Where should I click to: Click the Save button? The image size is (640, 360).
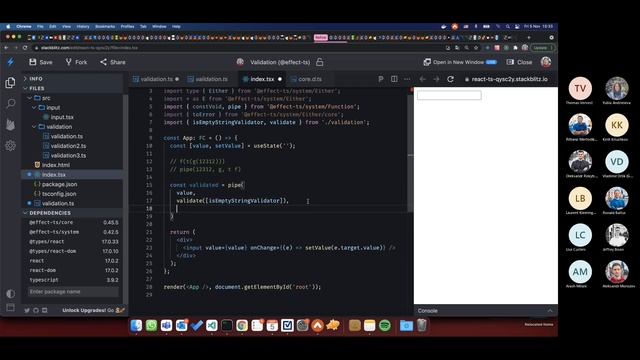[x=41, y=62]
